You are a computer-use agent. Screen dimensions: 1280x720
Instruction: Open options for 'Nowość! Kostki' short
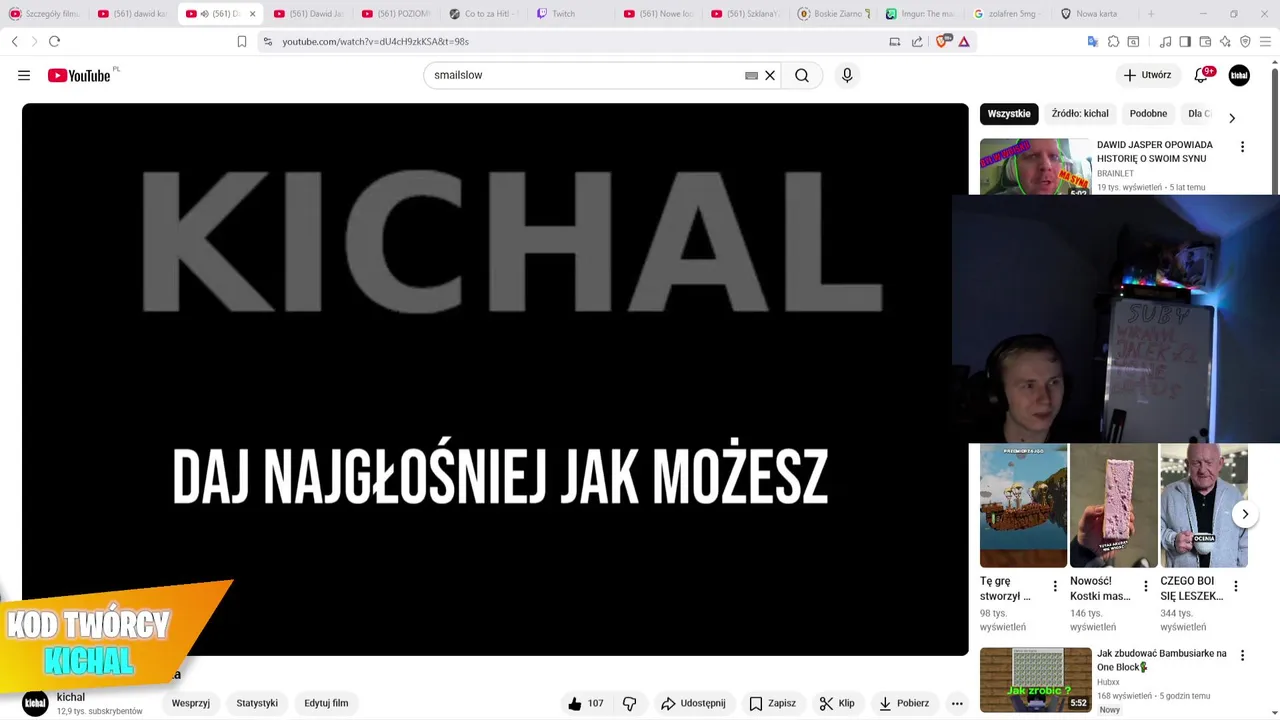[x=1145, y=587]
